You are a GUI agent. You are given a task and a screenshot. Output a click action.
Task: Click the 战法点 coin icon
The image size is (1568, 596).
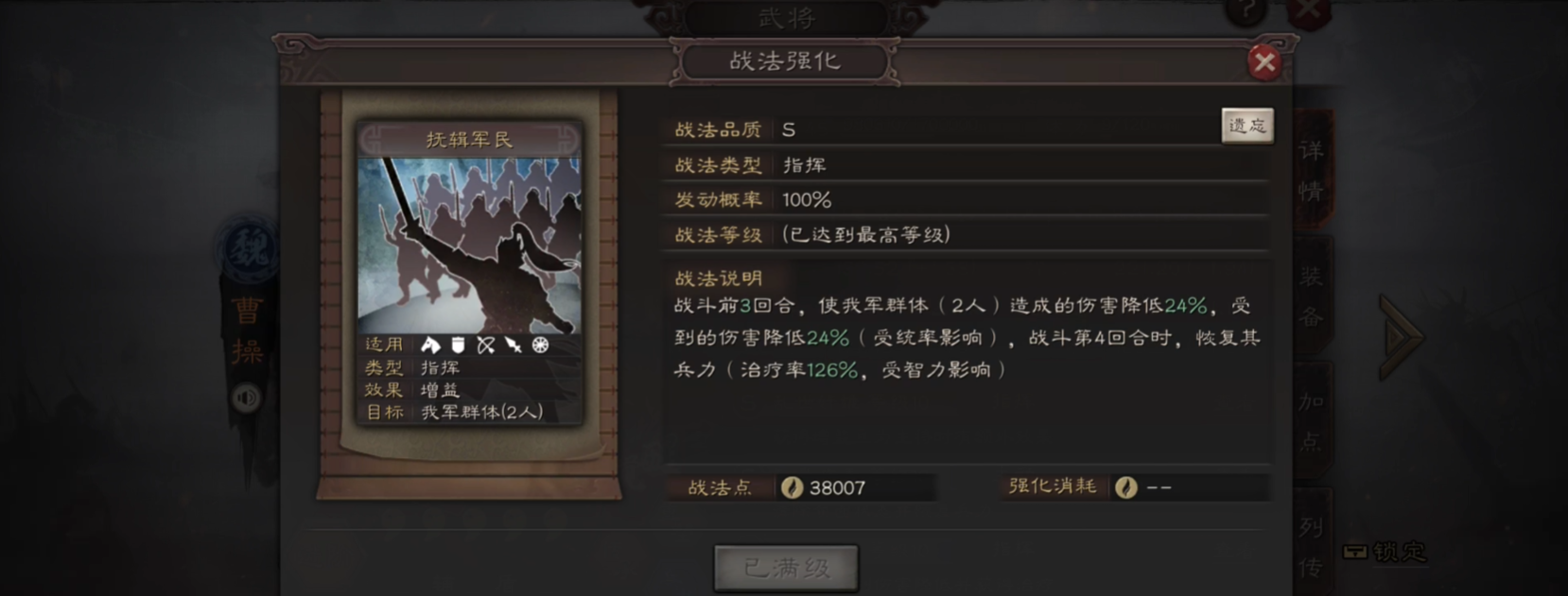[792, 487]
